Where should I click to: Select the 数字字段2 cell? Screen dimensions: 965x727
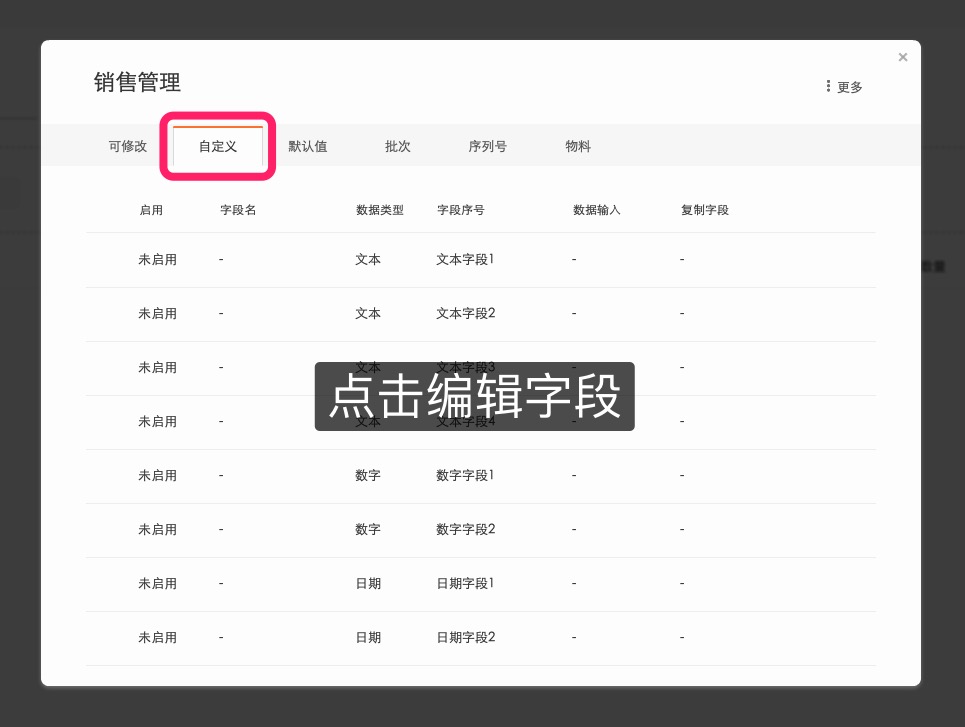point(465,530)
